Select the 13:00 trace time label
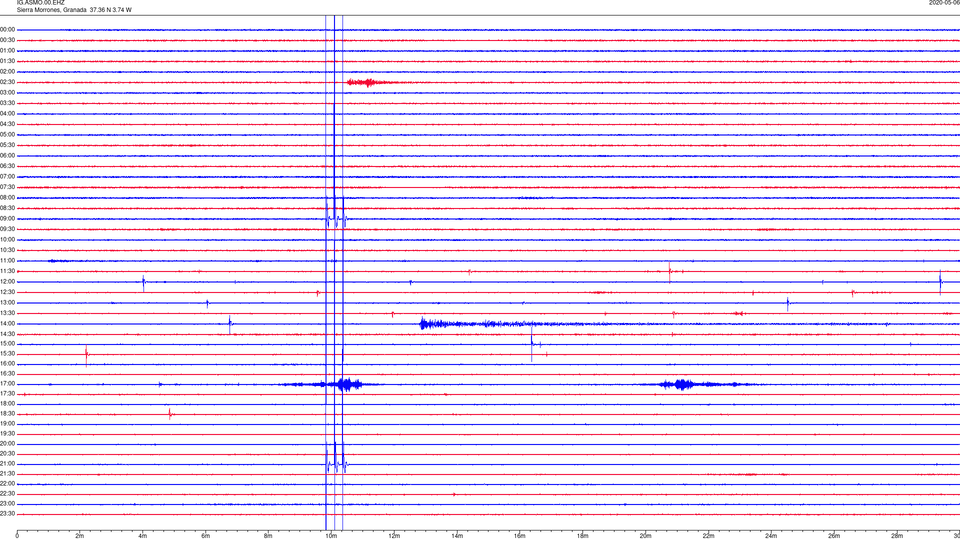960x540 pixels. pos(7,302)
